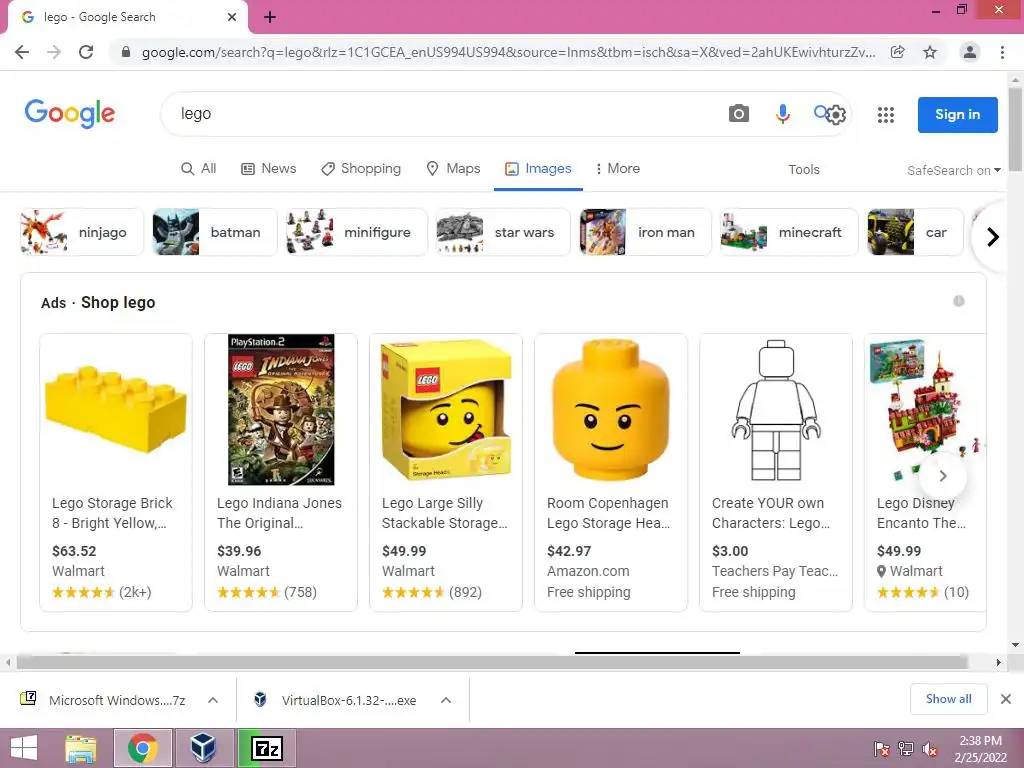Open Lego Disney Encanto ad title

pos(921,513)
